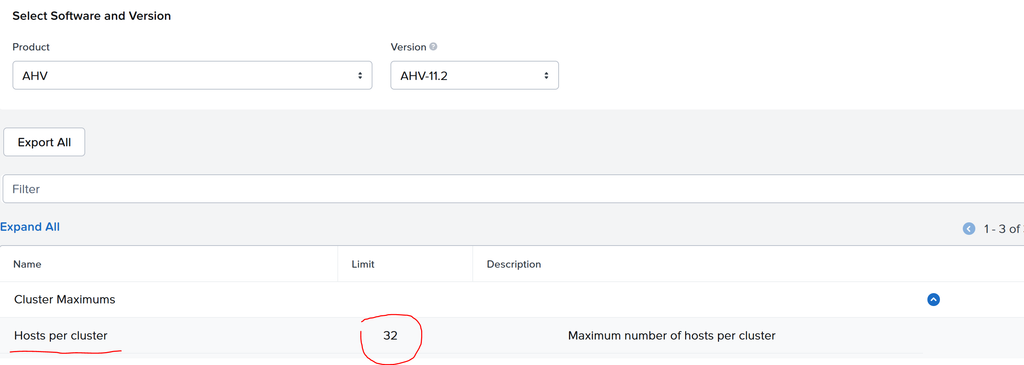This screenshot has height=365, width=1024.
Task: Select the Hosts per cluster row
Action: [512, 336]
